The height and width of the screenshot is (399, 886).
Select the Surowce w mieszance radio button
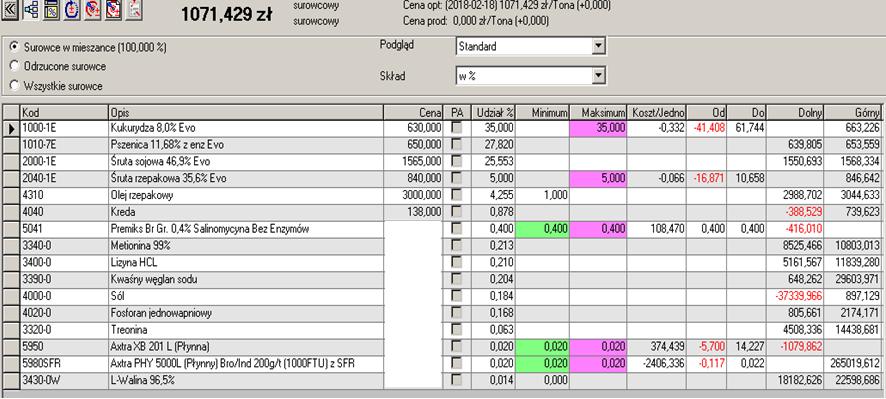(x=14, y=47)
